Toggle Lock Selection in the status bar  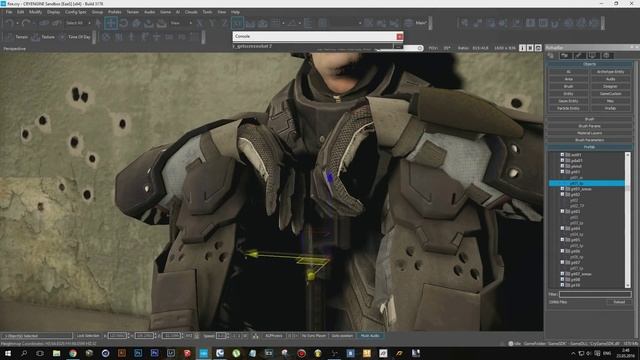click(x=88, y=336)
